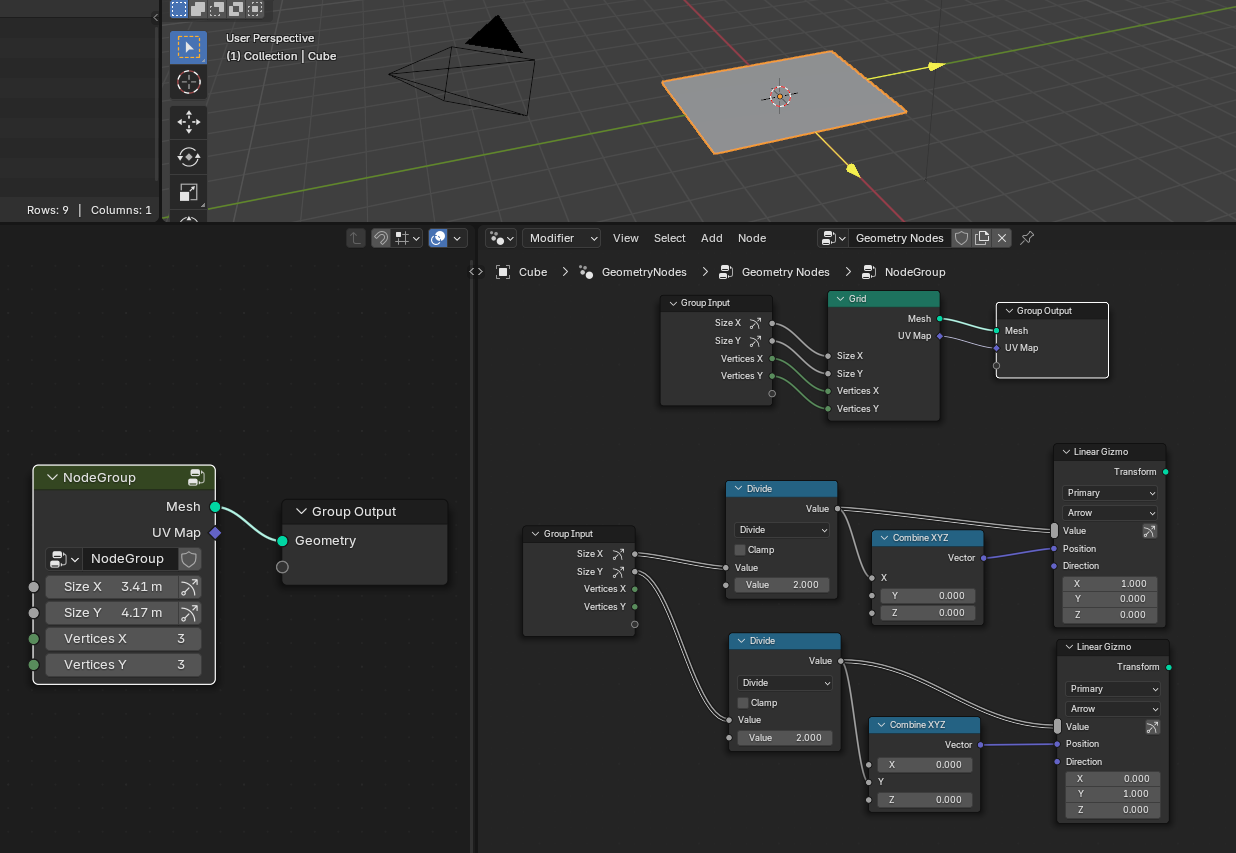1236x853 pixels.
Task: Adjust Value 2.000 on Size X Divide node
Action: coord(782,585)
